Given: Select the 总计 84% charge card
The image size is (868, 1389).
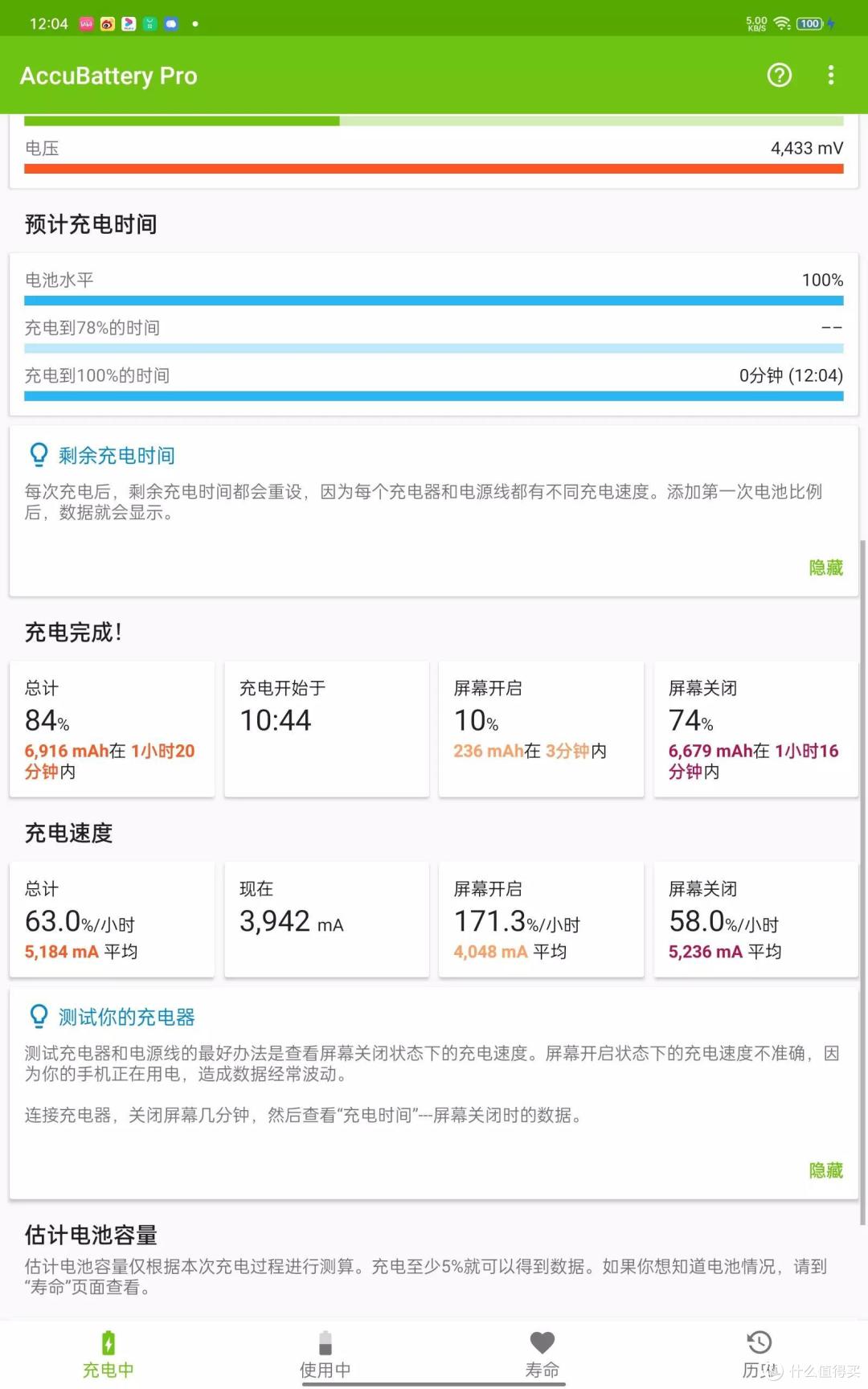Looking at the screenshot, I should [112, 729].
